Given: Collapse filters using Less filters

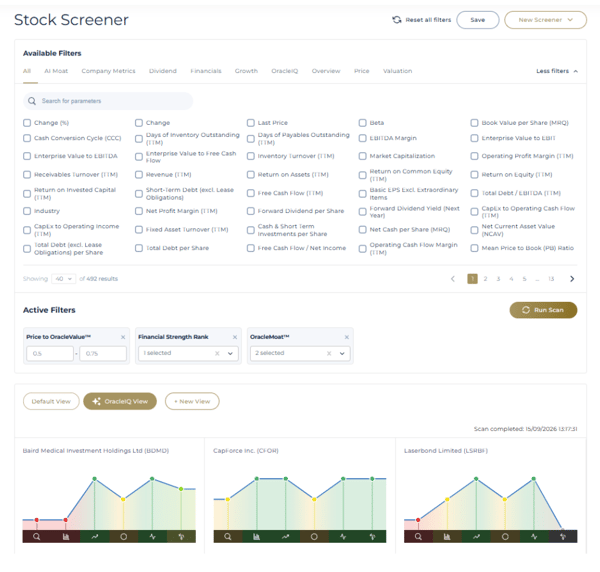Looking at the screenshot, I should pyautogui.click(x=557, y=71).
